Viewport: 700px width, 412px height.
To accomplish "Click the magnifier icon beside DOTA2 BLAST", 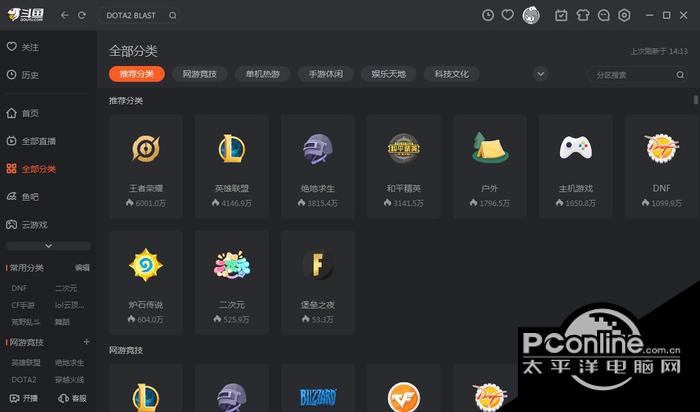I will pyautogui.click(x=172, y=16).
